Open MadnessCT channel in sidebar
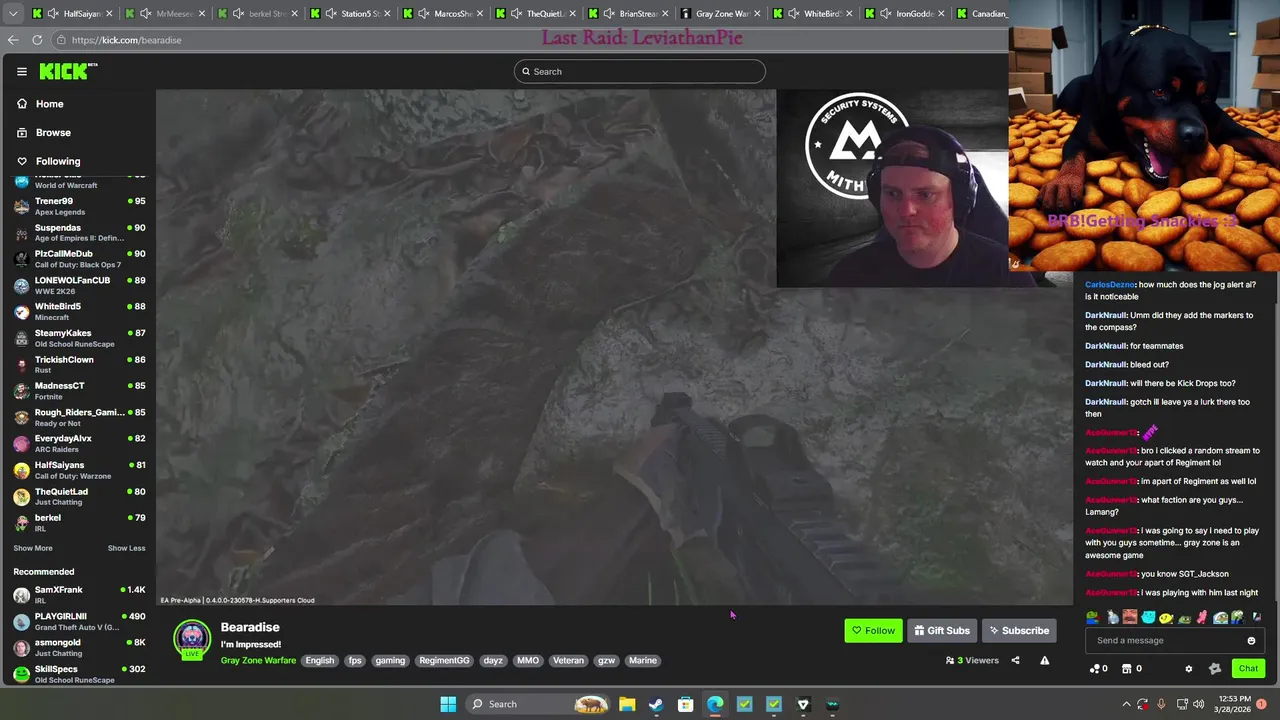Viewport: 1280px width, 720px height. pyautogui.click(x=79, y=391)
